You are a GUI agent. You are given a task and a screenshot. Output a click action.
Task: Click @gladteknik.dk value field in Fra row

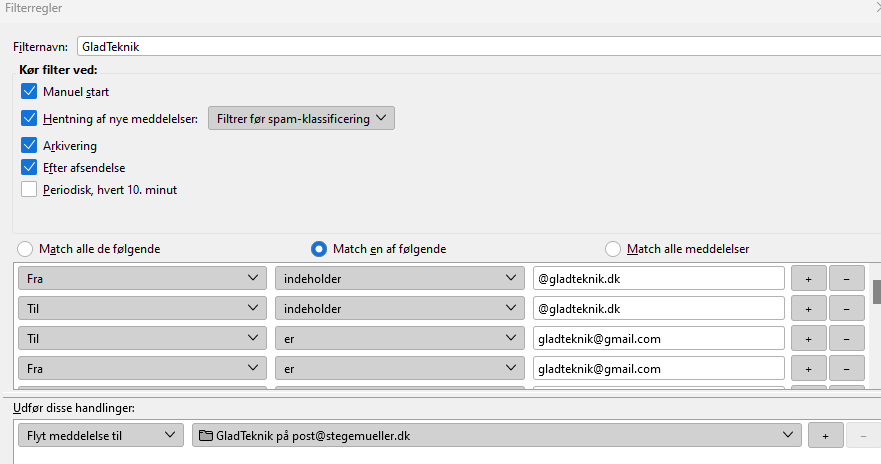pos(659,279)
